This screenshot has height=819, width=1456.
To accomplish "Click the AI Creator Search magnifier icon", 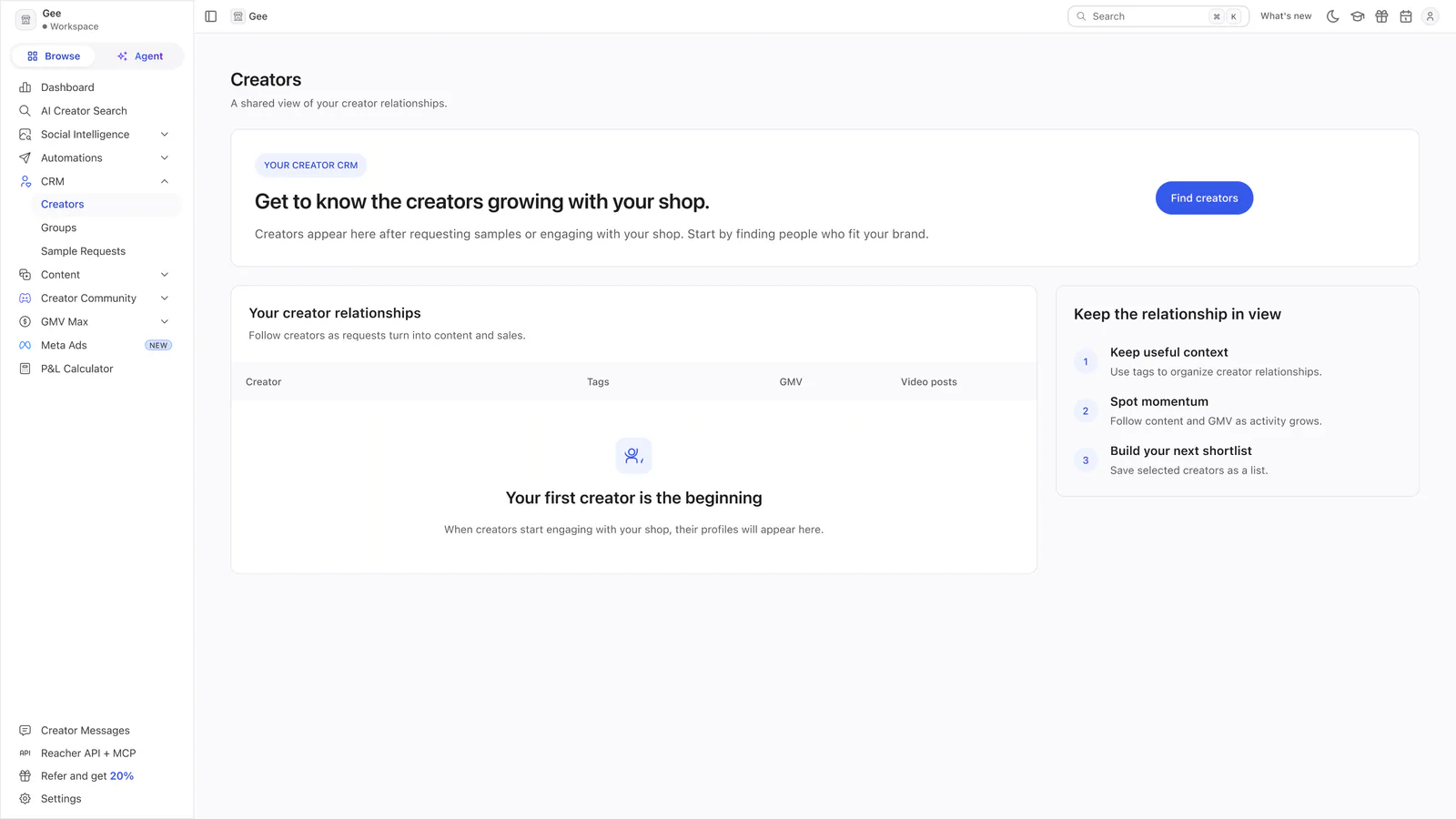I will (x=25, y=111).
